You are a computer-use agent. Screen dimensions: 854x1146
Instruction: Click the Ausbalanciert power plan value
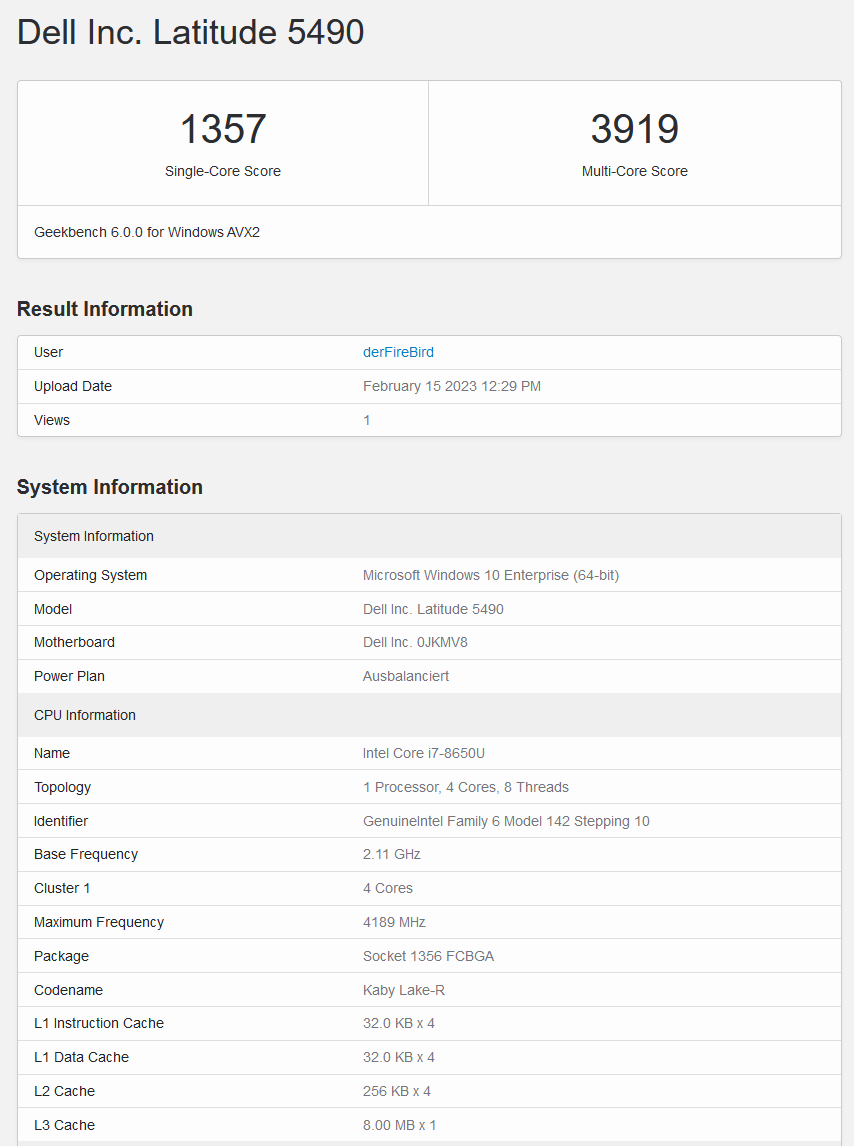(406, 676)
